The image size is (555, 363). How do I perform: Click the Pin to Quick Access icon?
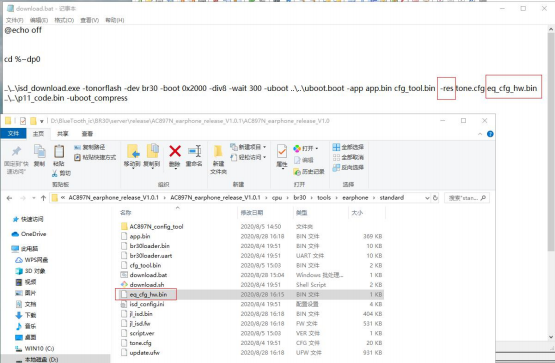16,151
